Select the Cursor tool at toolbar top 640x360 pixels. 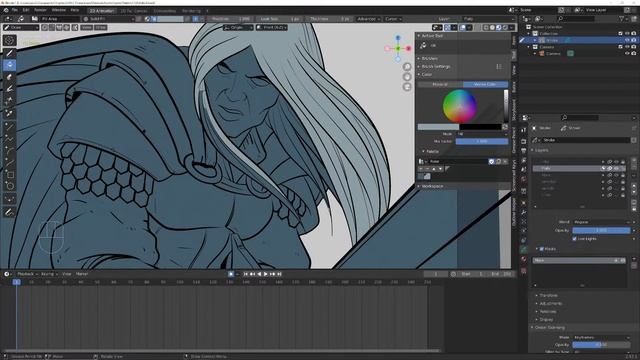[10, 40]
